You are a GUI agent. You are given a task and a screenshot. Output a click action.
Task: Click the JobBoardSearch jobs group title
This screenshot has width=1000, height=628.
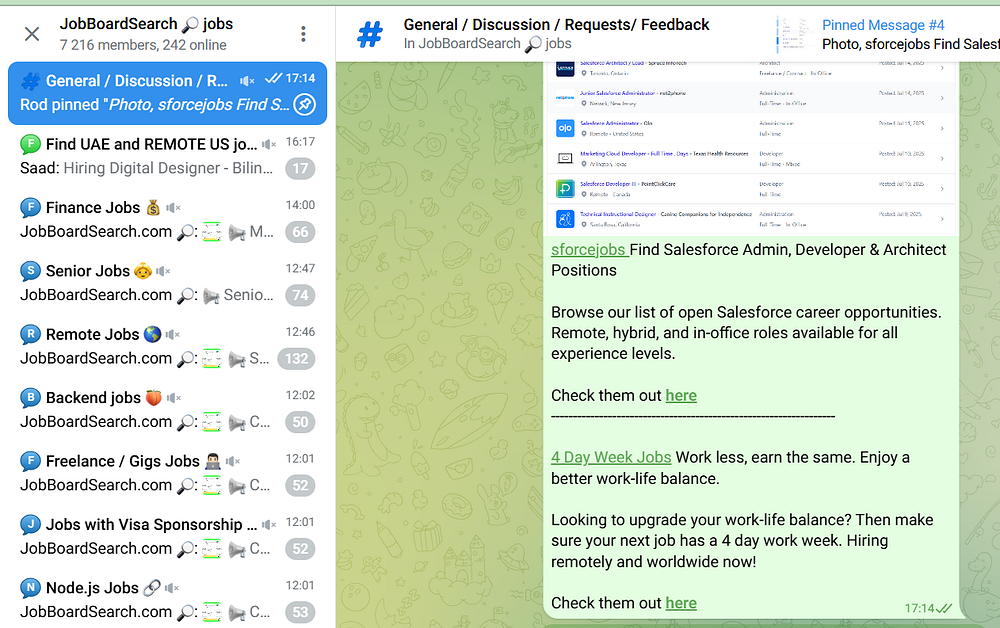click(146, 24)
